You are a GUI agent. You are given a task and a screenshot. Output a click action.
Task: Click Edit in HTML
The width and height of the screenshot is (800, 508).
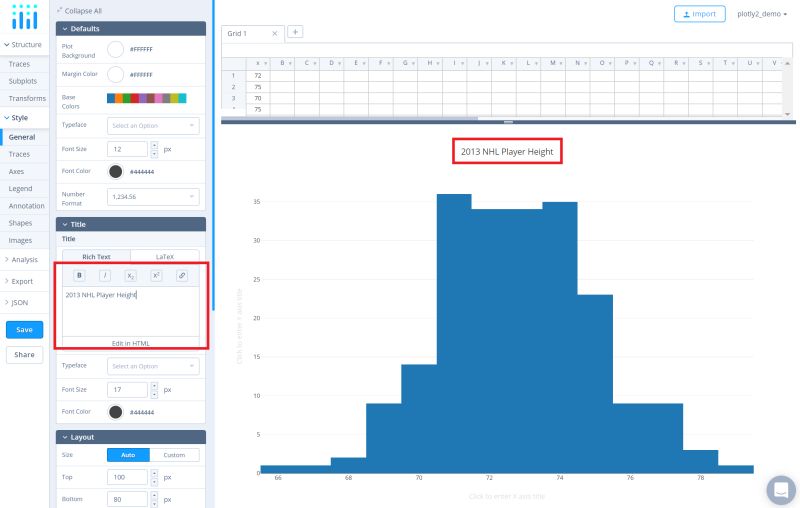point(131,343)
